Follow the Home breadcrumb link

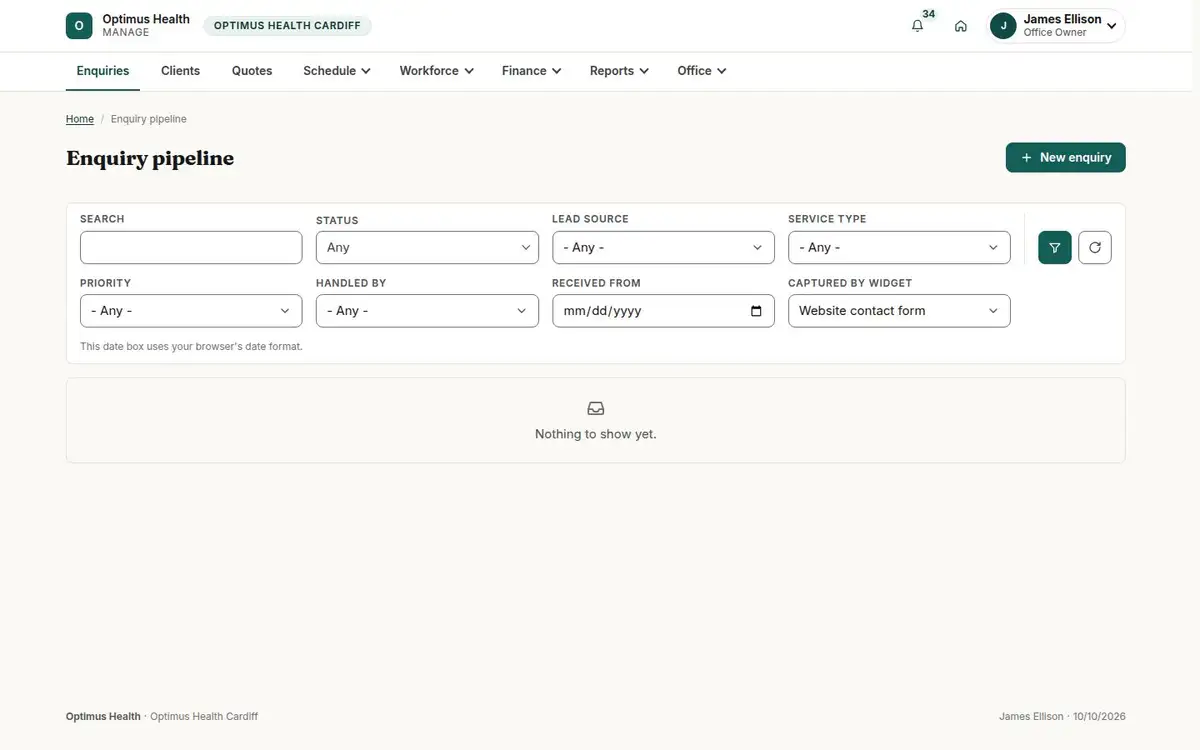[80, 119]
